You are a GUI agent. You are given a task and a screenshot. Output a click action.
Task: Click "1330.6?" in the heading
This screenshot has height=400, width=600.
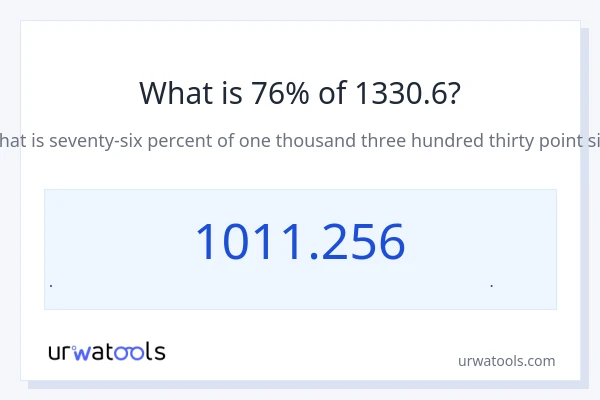[407, 94]
